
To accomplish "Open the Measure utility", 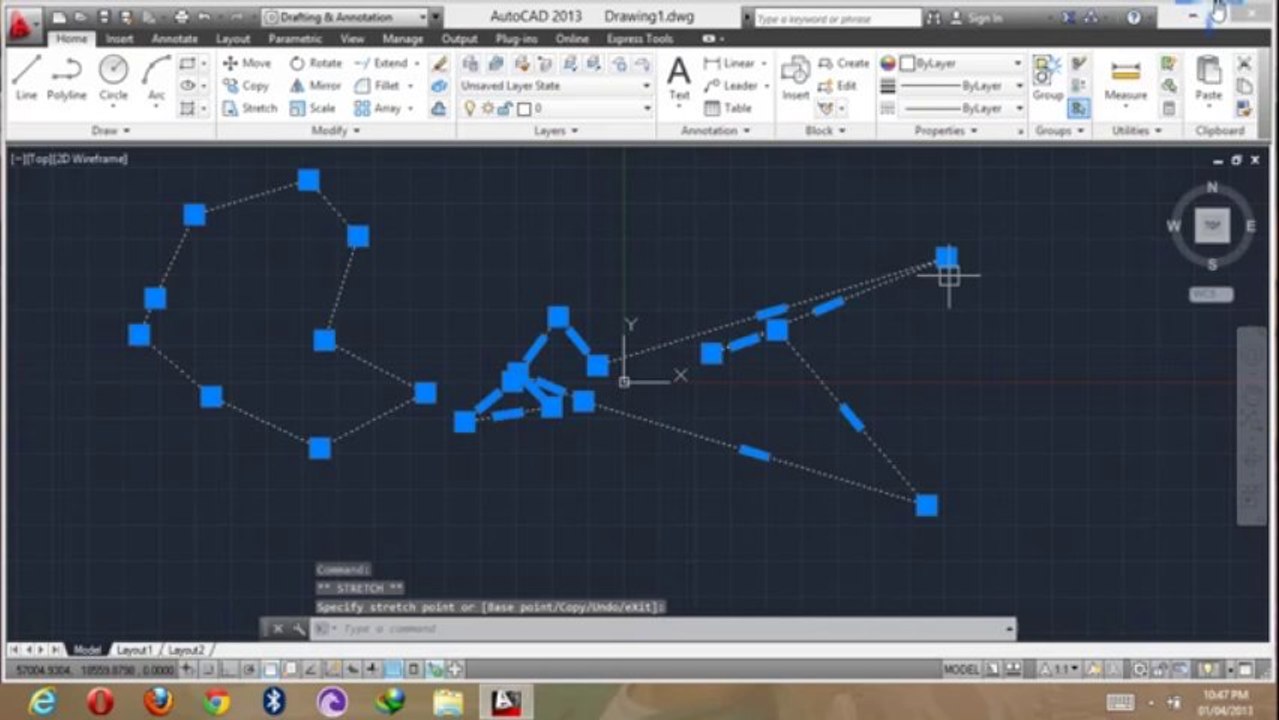I will coord(1125,80).
